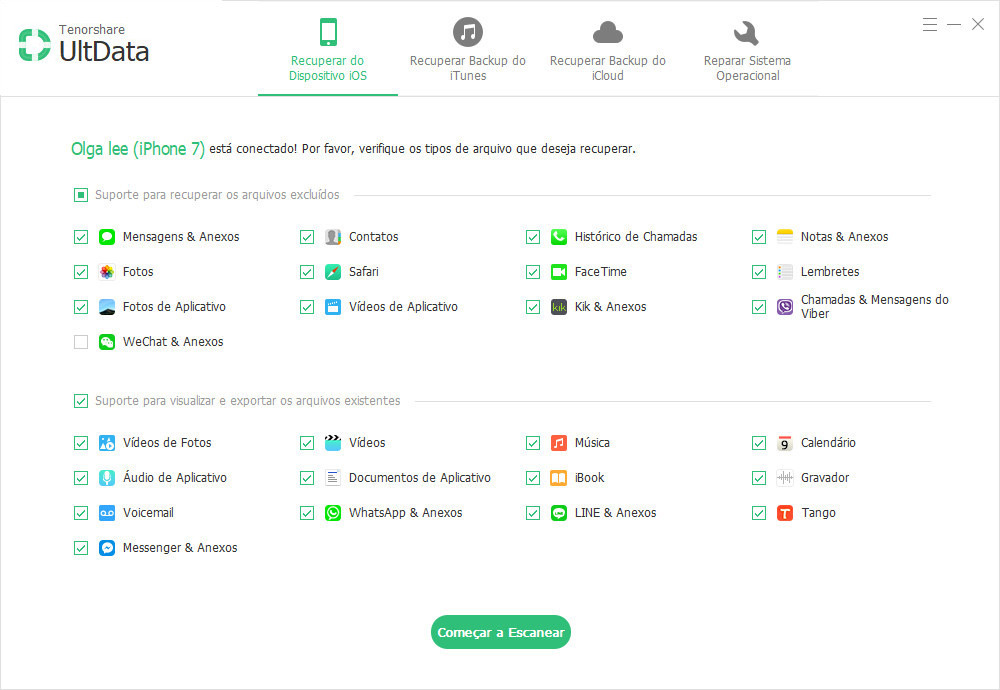
Task: Click the 'Gravador' label
Action: [825, 478]
